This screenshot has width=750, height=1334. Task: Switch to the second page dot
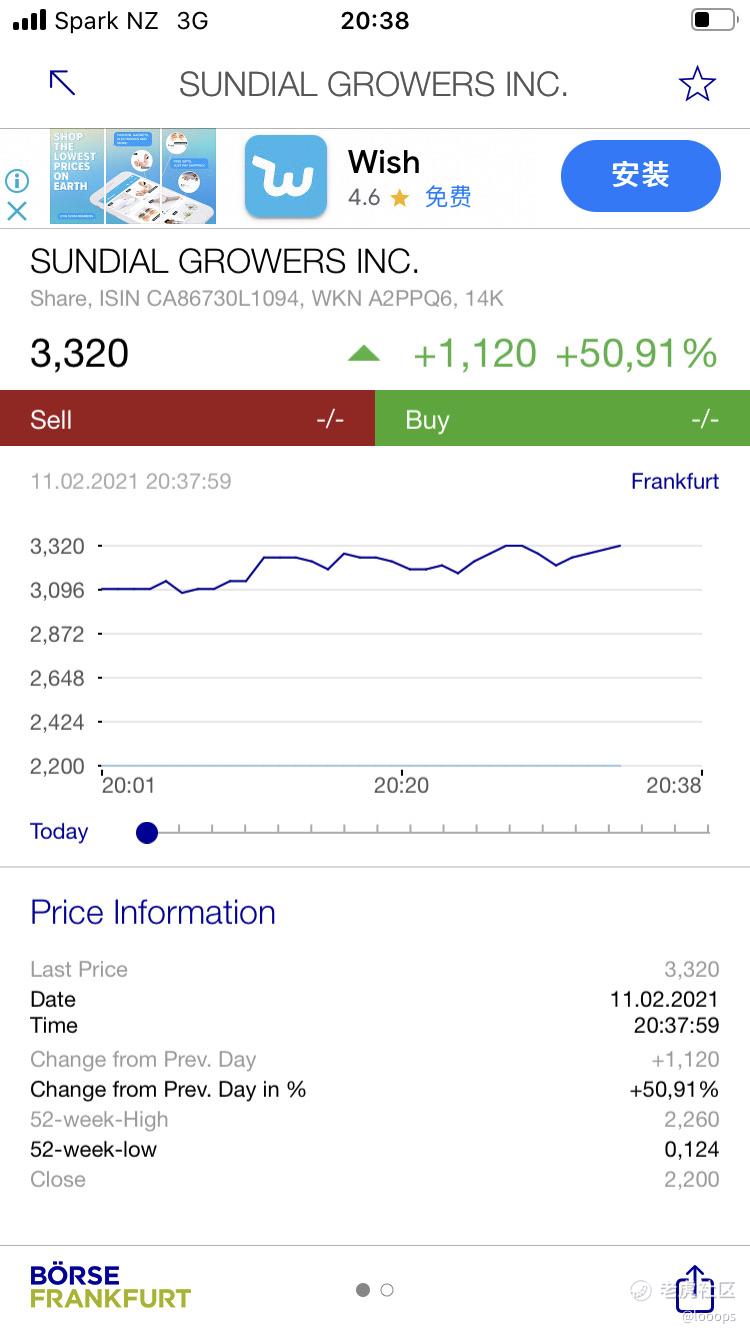pyautogui.click(x=387, y=1290)
